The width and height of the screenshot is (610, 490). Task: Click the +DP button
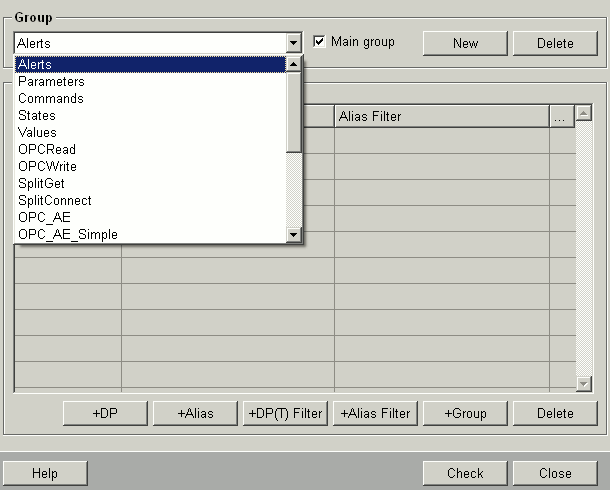(x=105, y=413)
